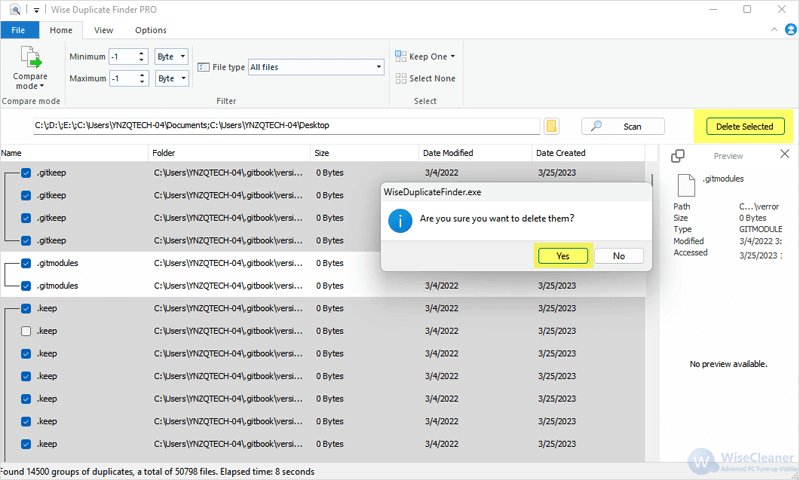800x480 pixels.
Task: Uncheck the second .gitkeep row checkbox
Action: coord(26,195)
